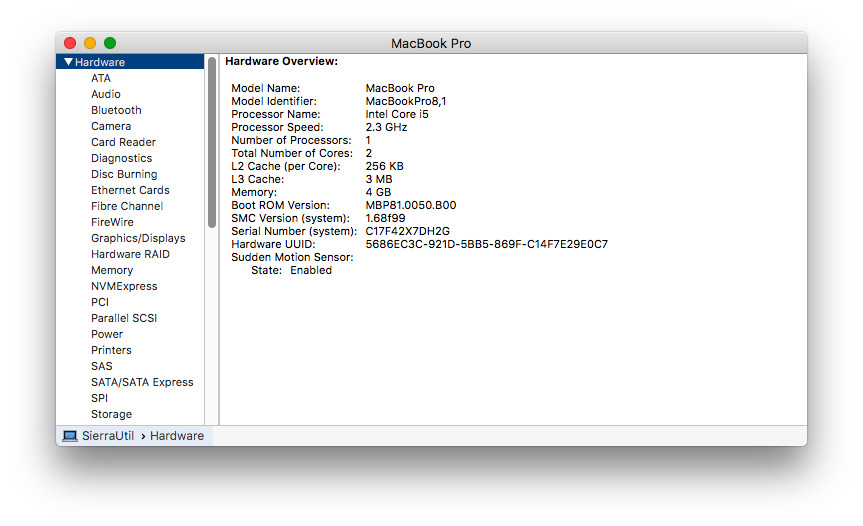Viewport: 863px width, 526px height.
Task: Open the Audio hardware section
Action: [106, 94]
